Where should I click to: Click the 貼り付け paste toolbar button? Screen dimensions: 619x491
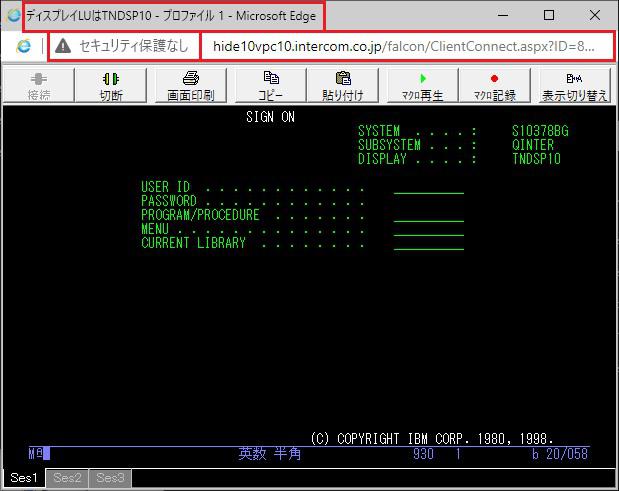pyautogui.click(x=343, y=86)
